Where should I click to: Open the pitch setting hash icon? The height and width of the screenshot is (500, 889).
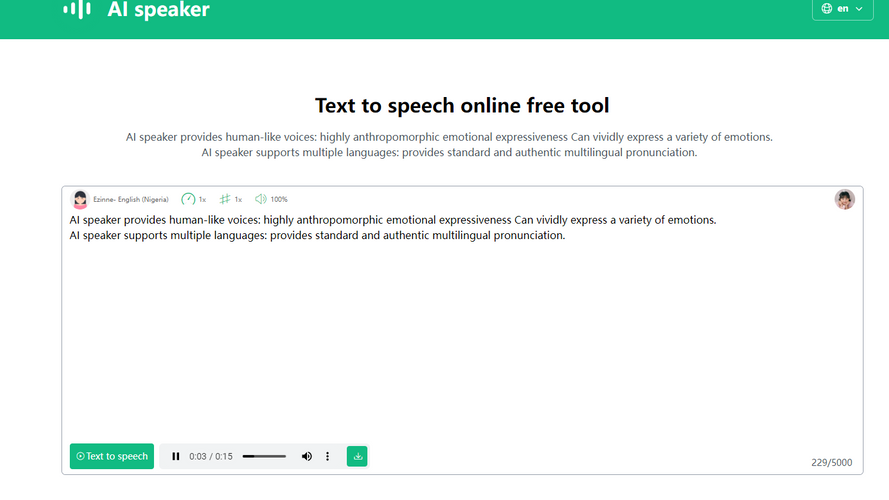(225, 199)
